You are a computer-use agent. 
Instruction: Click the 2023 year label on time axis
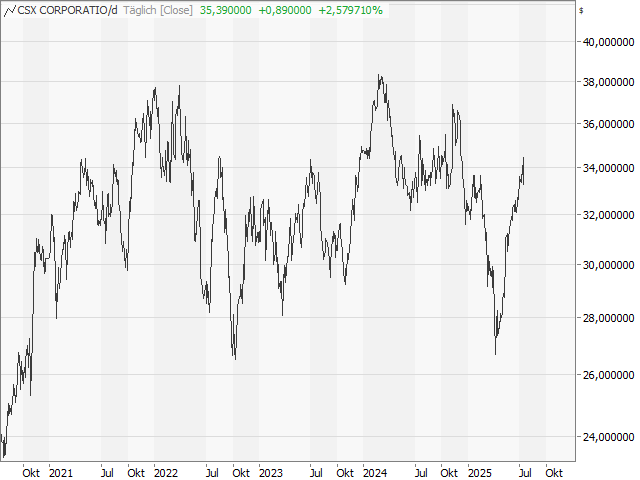click(x=271, y=473)
